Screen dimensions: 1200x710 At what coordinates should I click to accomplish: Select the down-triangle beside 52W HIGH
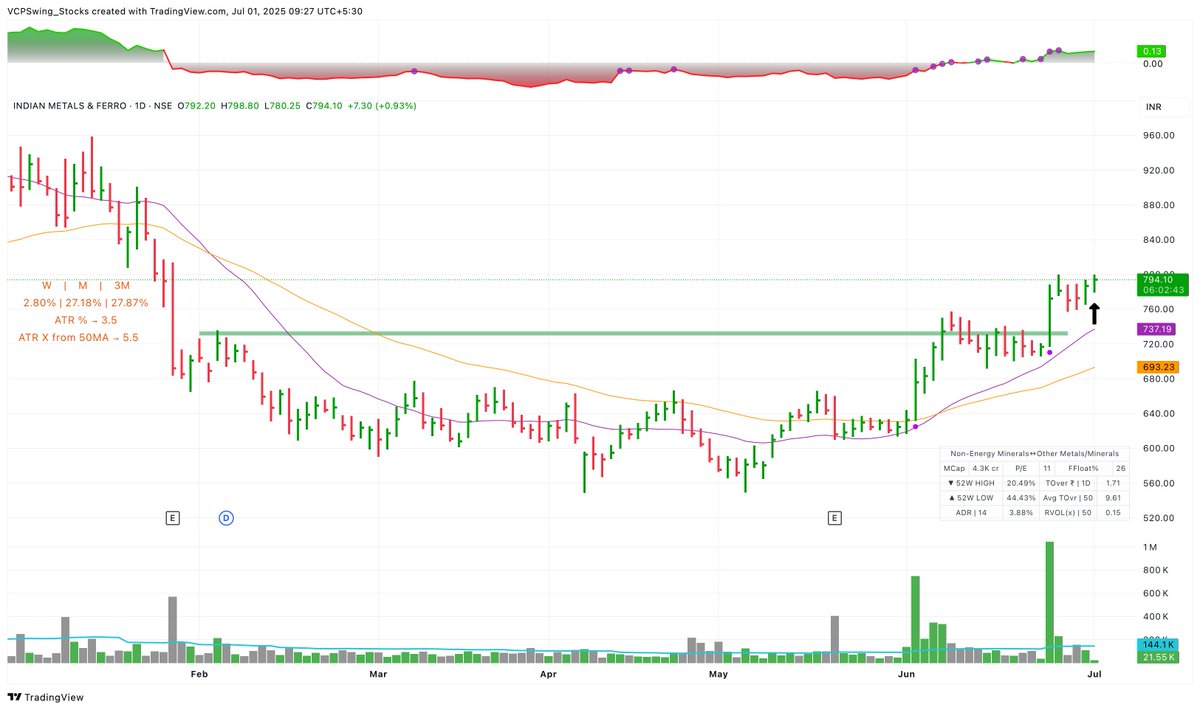(x=951, y=482)
